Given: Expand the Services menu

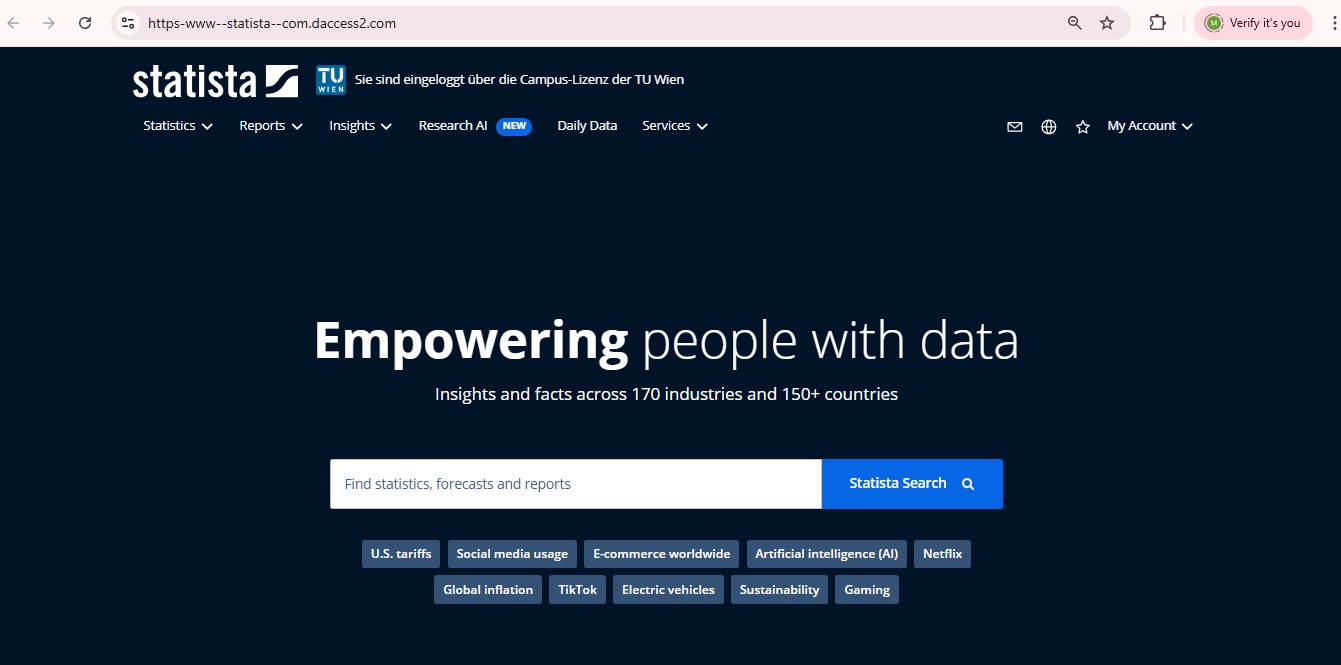Looking at the screenshot, I should pos(675,126).
